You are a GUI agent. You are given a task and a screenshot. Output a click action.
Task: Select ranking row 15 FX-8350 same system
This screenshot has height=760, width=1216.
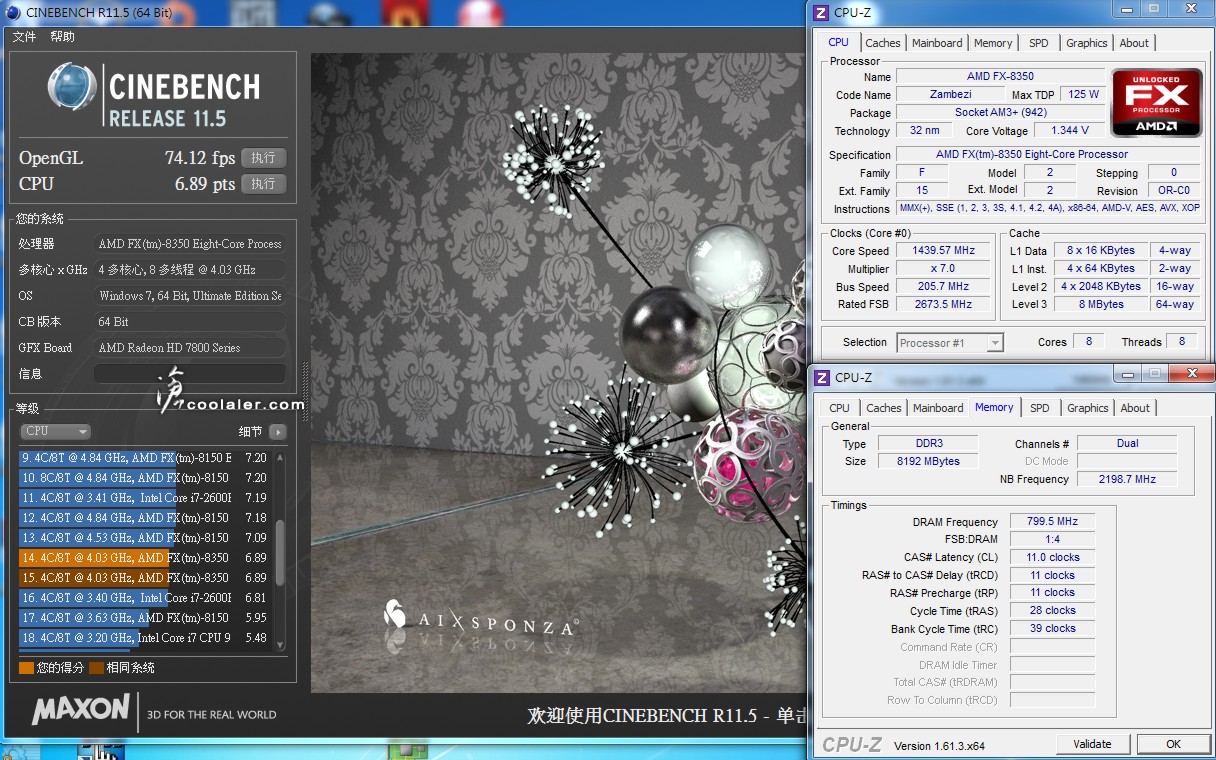[x=145, y=578]
